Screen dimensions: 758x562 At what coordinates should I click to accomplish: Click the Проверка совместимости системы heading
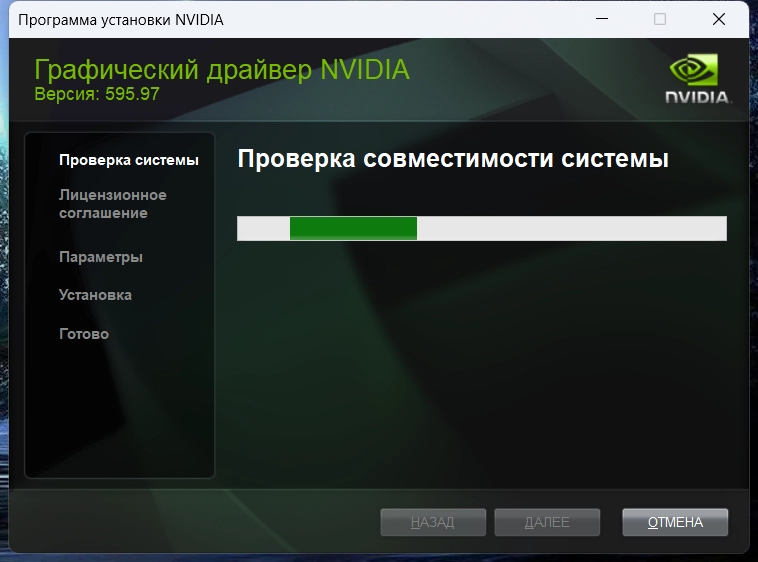(x=453, y=159)
